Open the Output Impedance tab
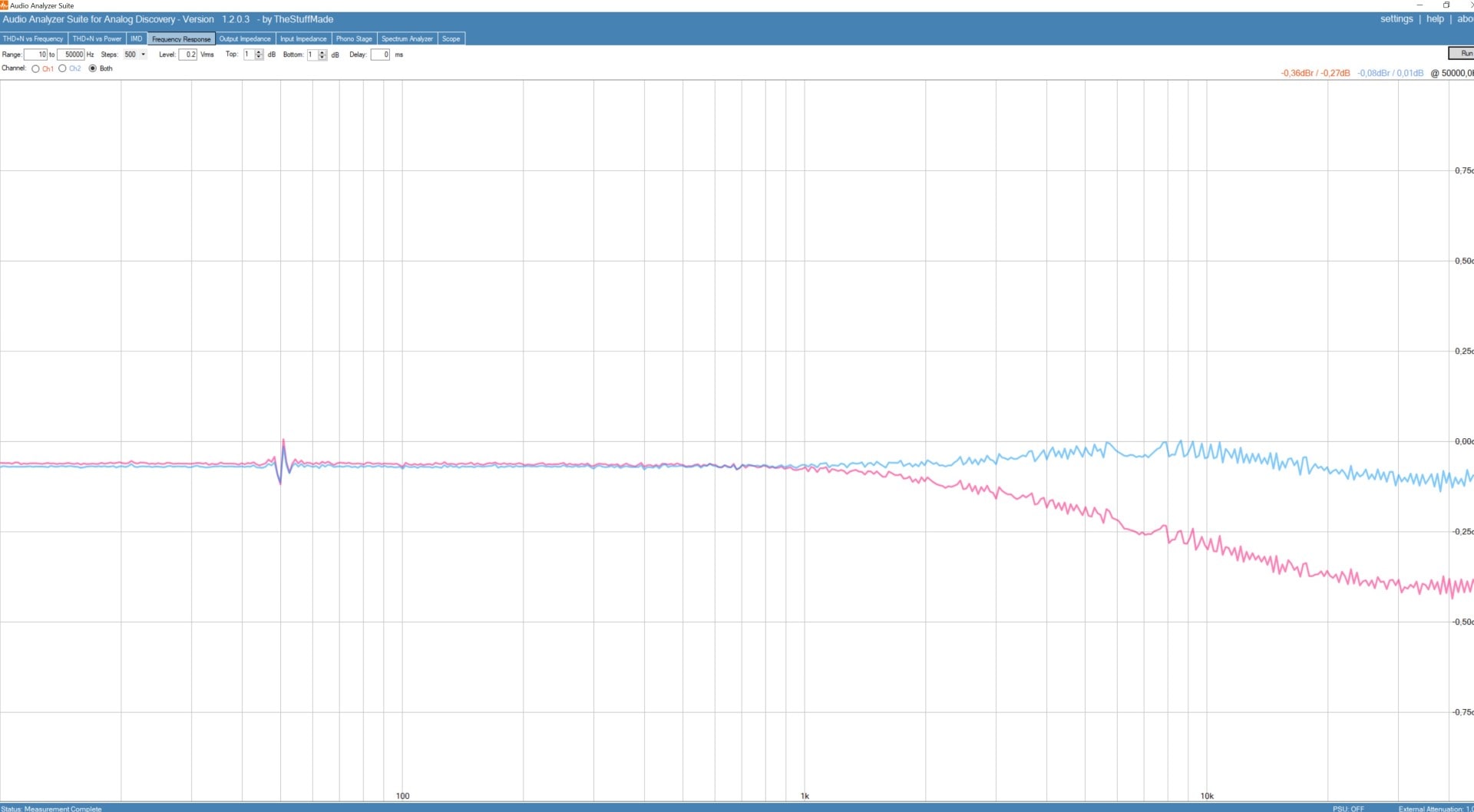Screen dimensions: 1474x812 [245, 38]
